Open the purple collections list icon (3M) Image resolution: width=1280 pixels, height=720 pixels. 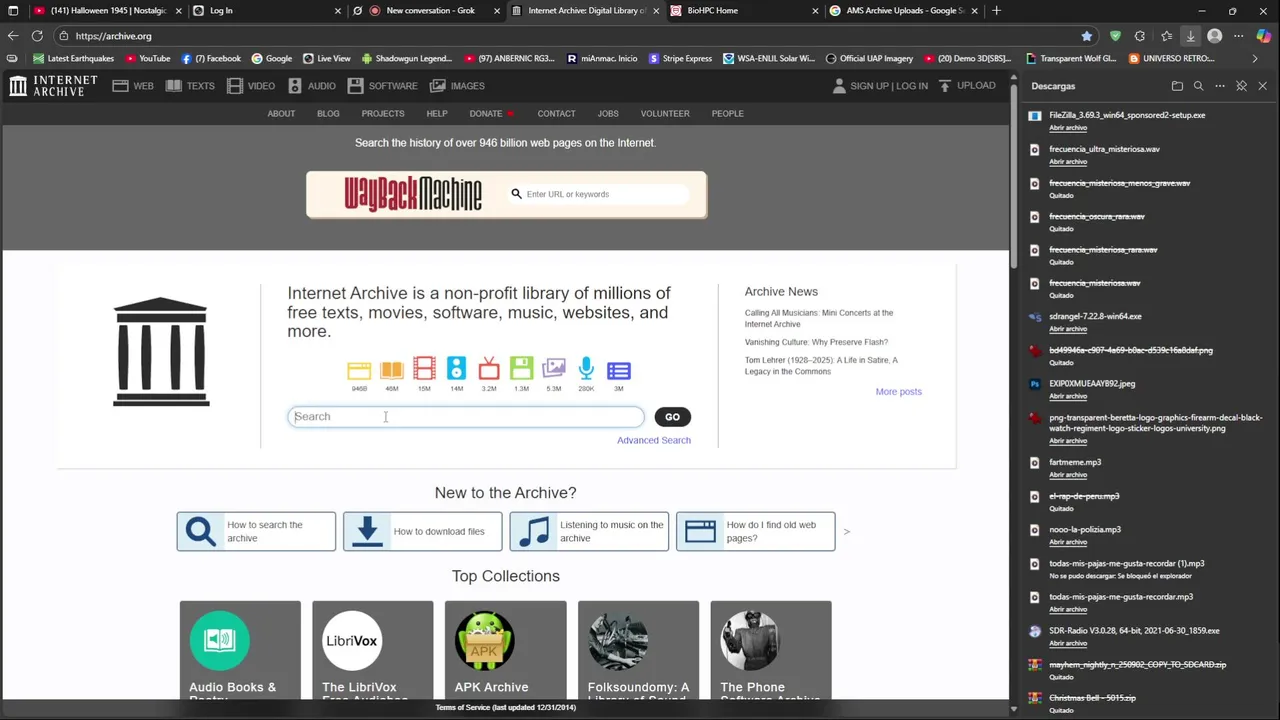[x=619, y=370]
